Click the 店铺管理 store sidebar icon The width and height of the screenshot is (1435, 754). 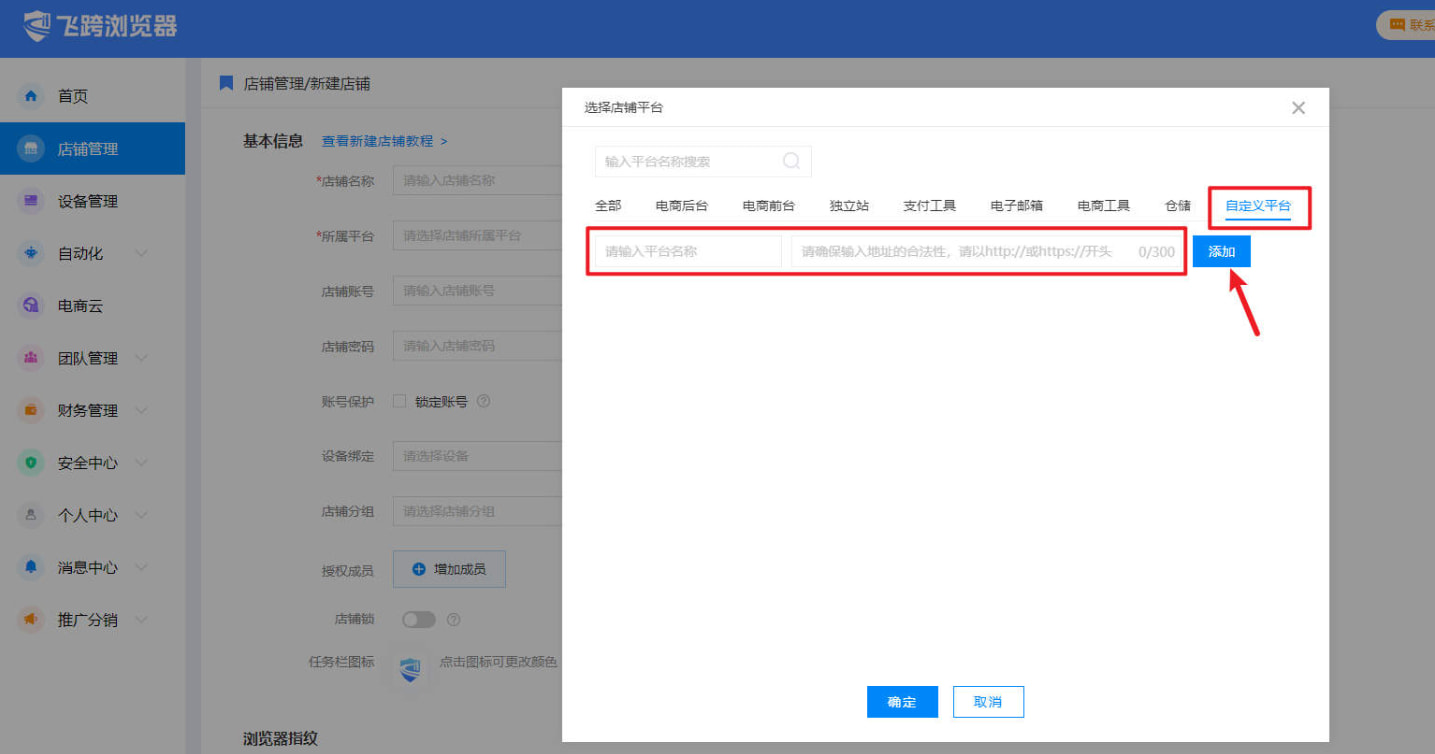click(31, 149)
